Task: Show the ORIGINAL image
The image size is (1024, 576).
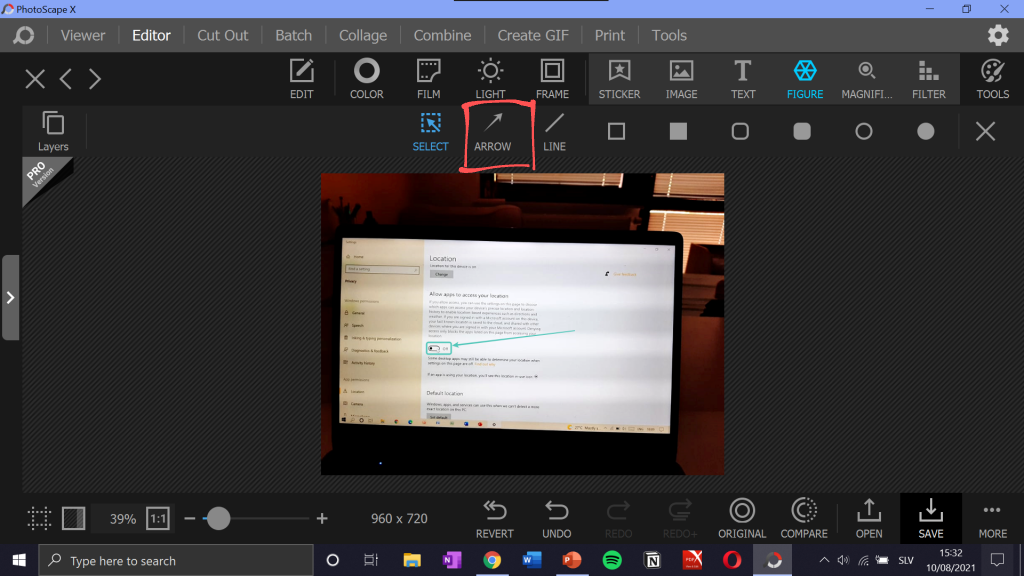Action: click(x=742, y=519)
